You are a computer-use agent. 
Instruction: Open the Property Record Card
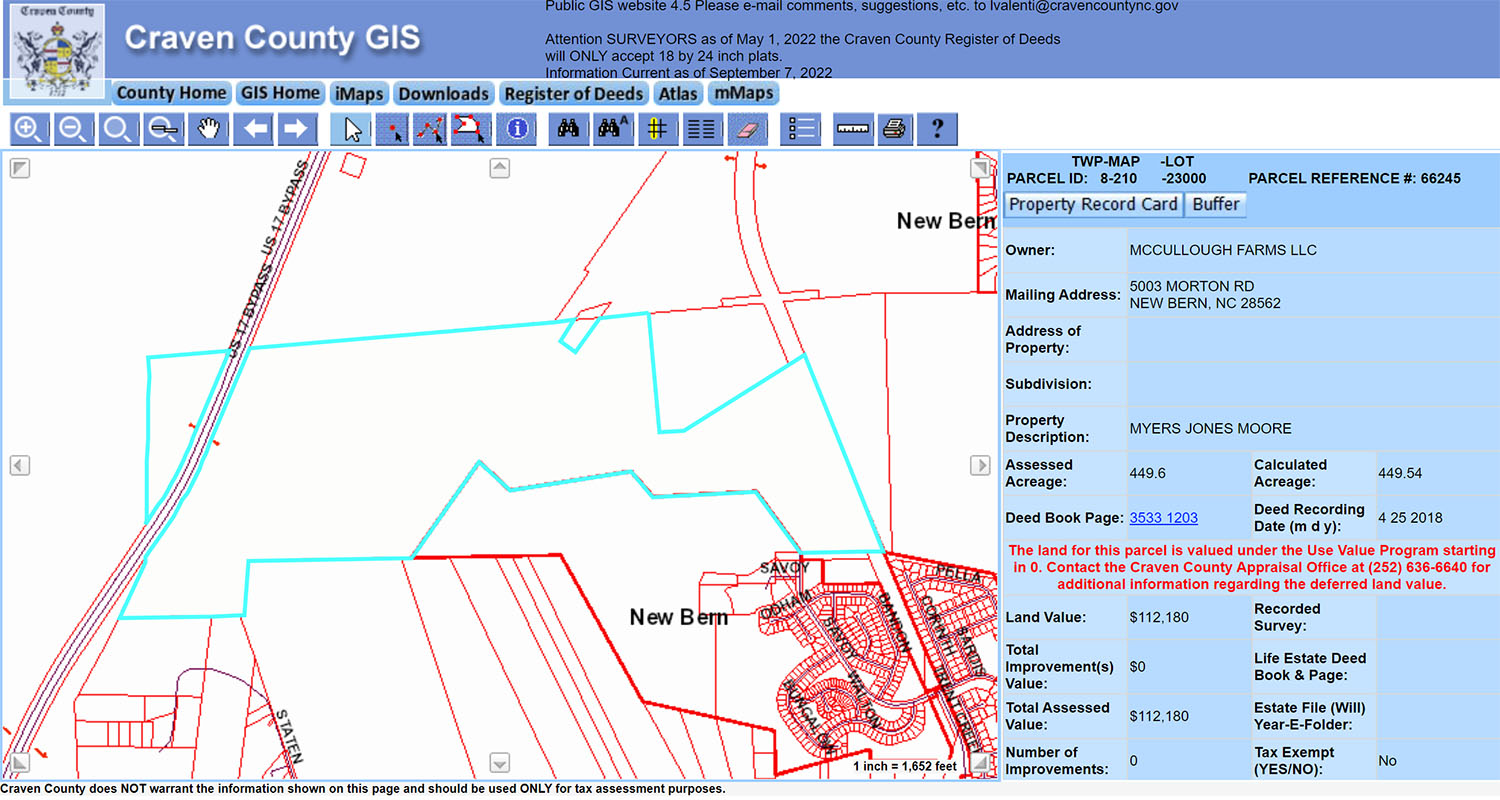[1092, 204]
